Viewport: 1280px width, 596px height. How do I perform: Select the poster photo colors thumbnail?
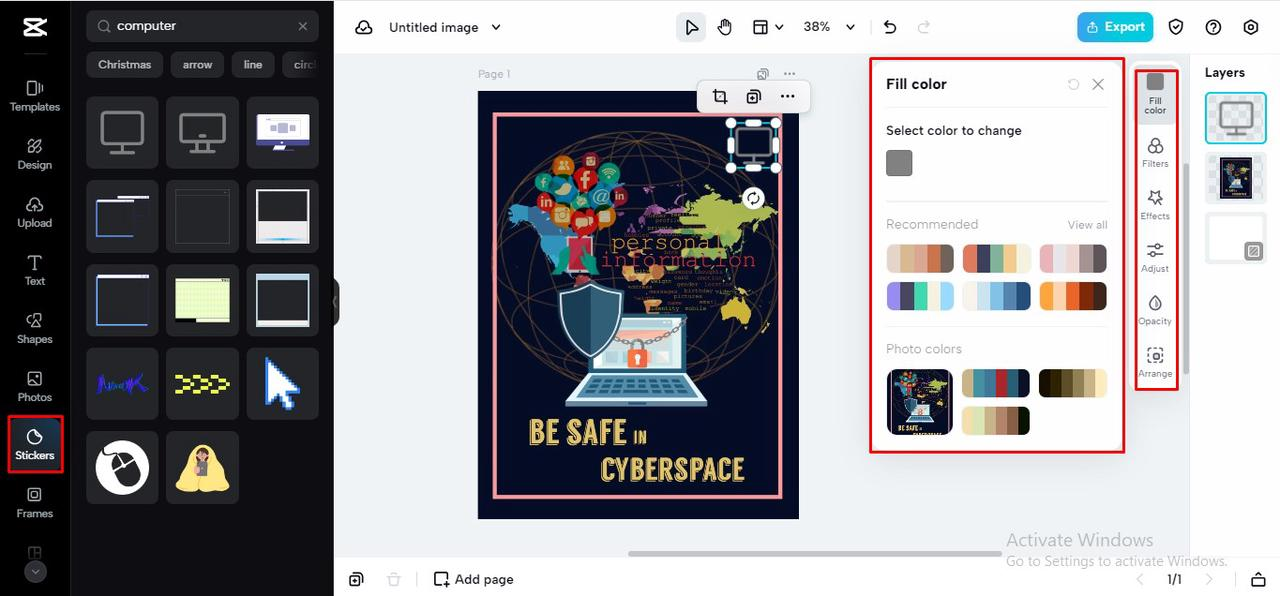[x=920, y=402]
